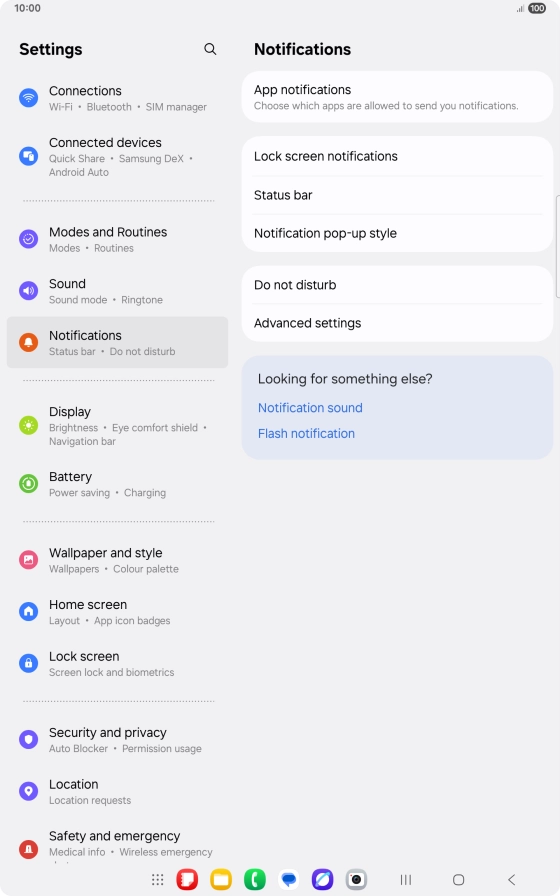560x896 pixels.
Task: Select Security and privacy category
Action: (x=117, y=740)
